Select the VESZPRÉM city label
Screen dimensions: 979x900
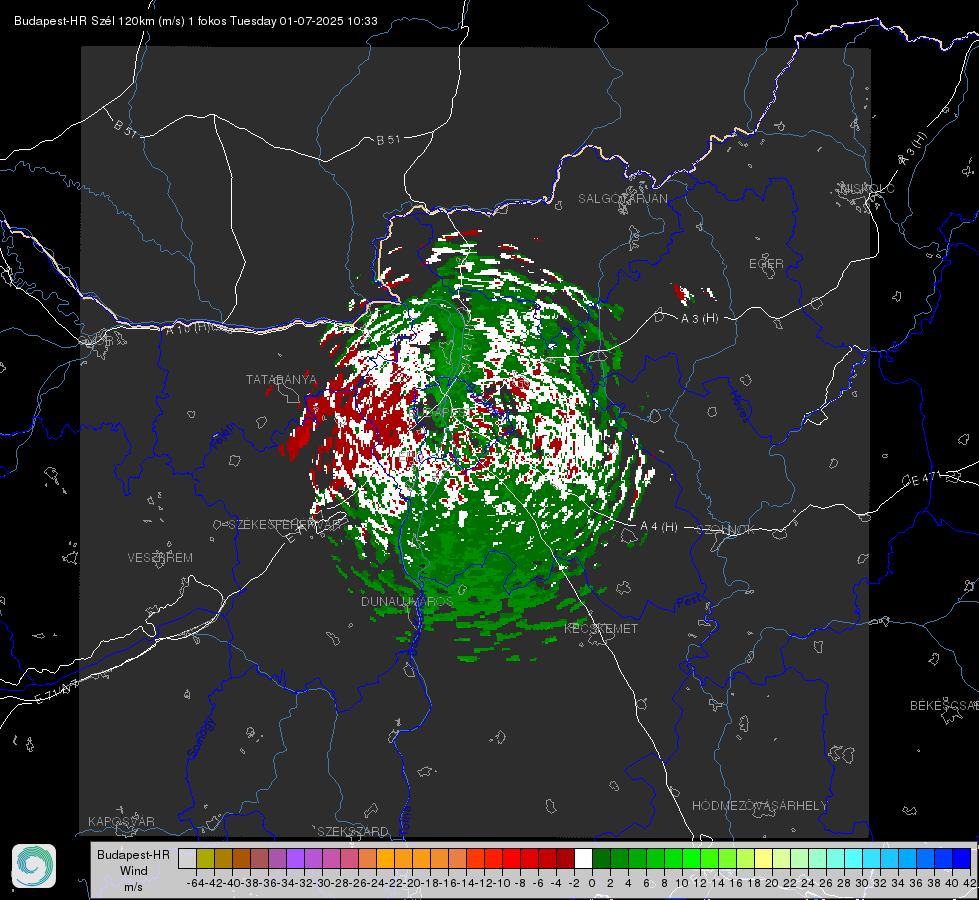160,557
